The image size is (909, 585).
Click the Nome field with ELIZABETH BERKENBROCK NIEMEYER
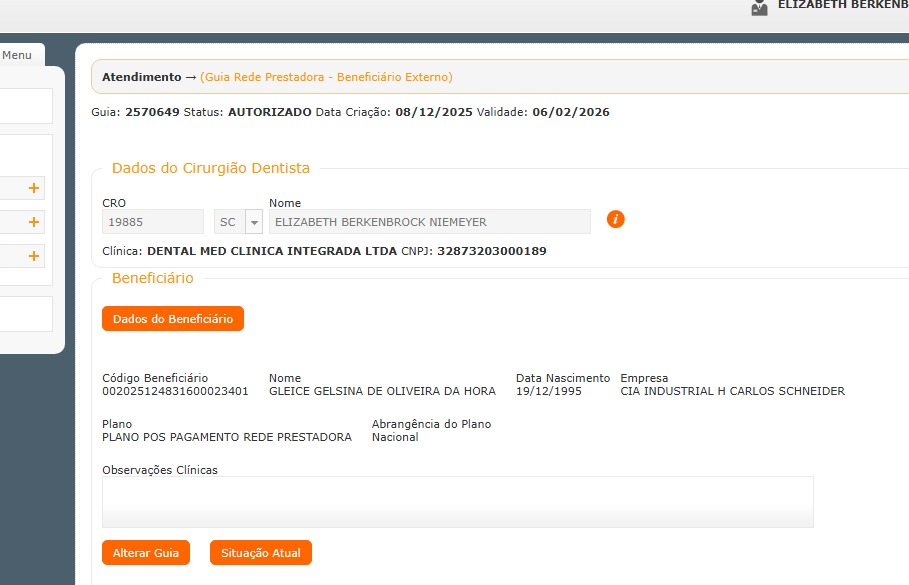(x=430, y=222)
